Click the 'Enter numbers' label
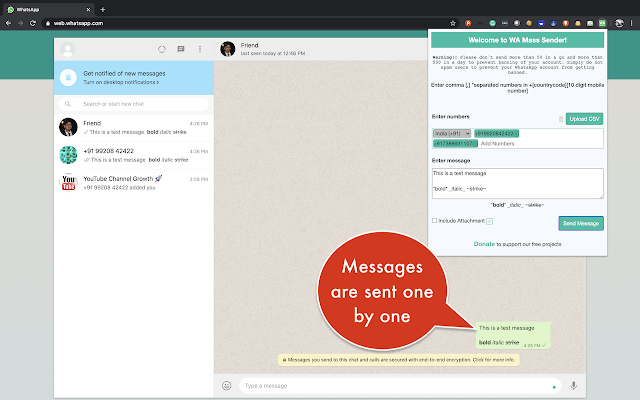Image resolution: width=640 pixels, height=400 pixels. (451, 117)
